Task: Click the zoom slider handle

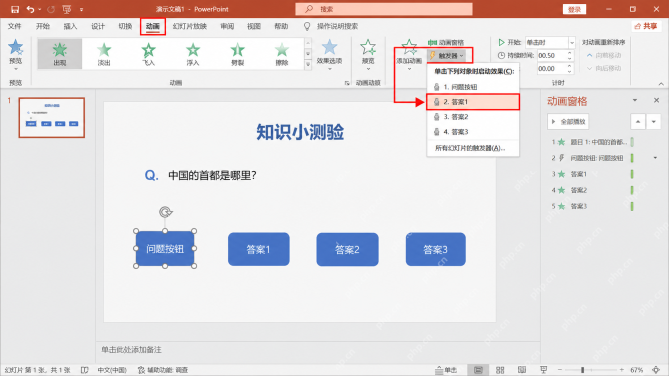Action: (582, 370)
